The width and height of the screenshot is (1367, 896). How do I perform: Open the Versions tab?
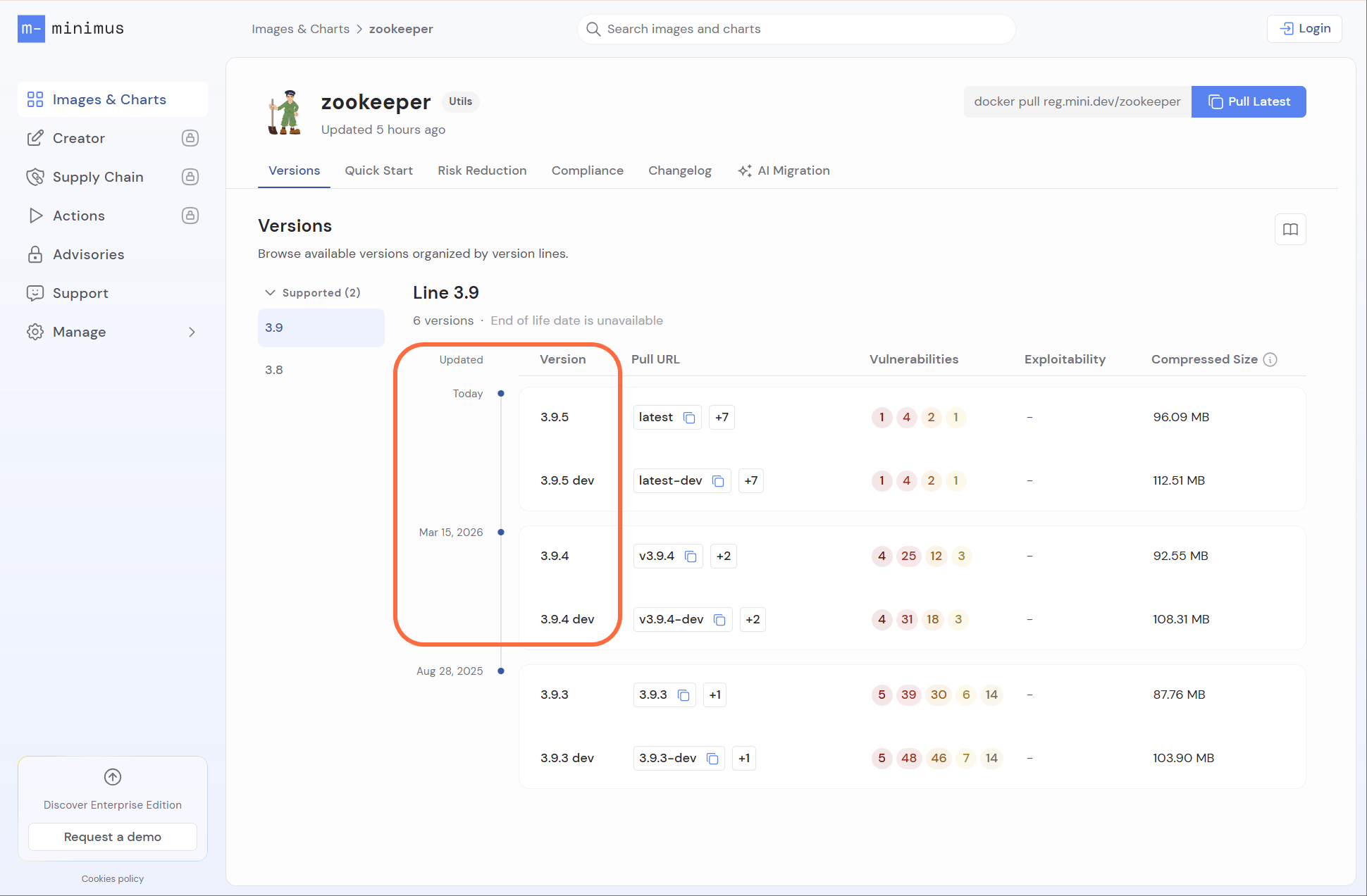tap(294, 171)
